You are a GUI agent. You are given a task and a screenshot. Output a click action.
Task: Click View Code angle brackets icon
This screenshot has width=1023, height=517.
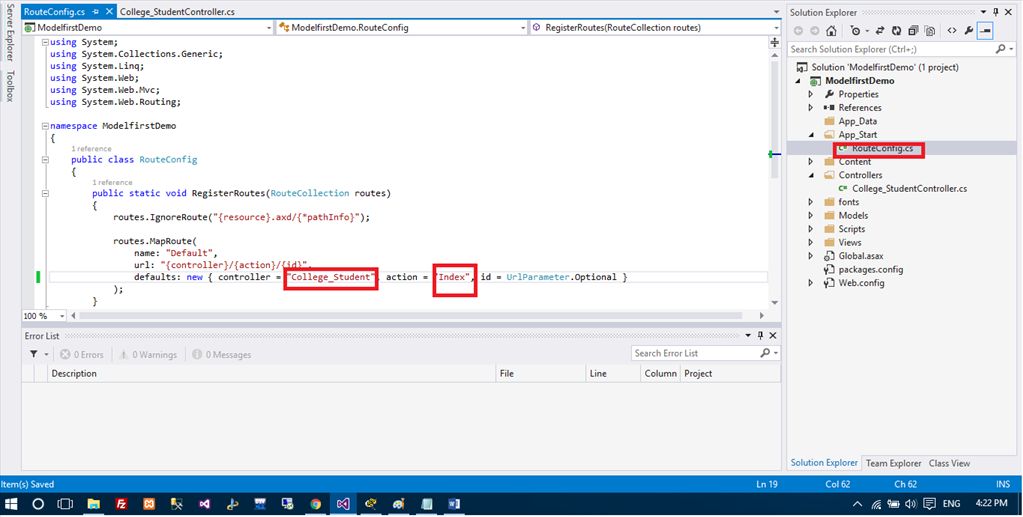(952, 31)
